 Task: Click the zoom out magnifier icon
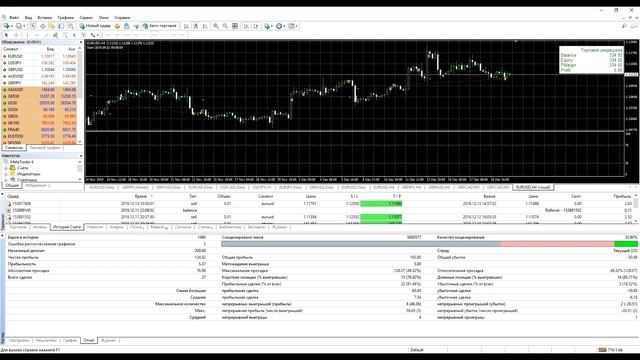click(x=225, y=26)
